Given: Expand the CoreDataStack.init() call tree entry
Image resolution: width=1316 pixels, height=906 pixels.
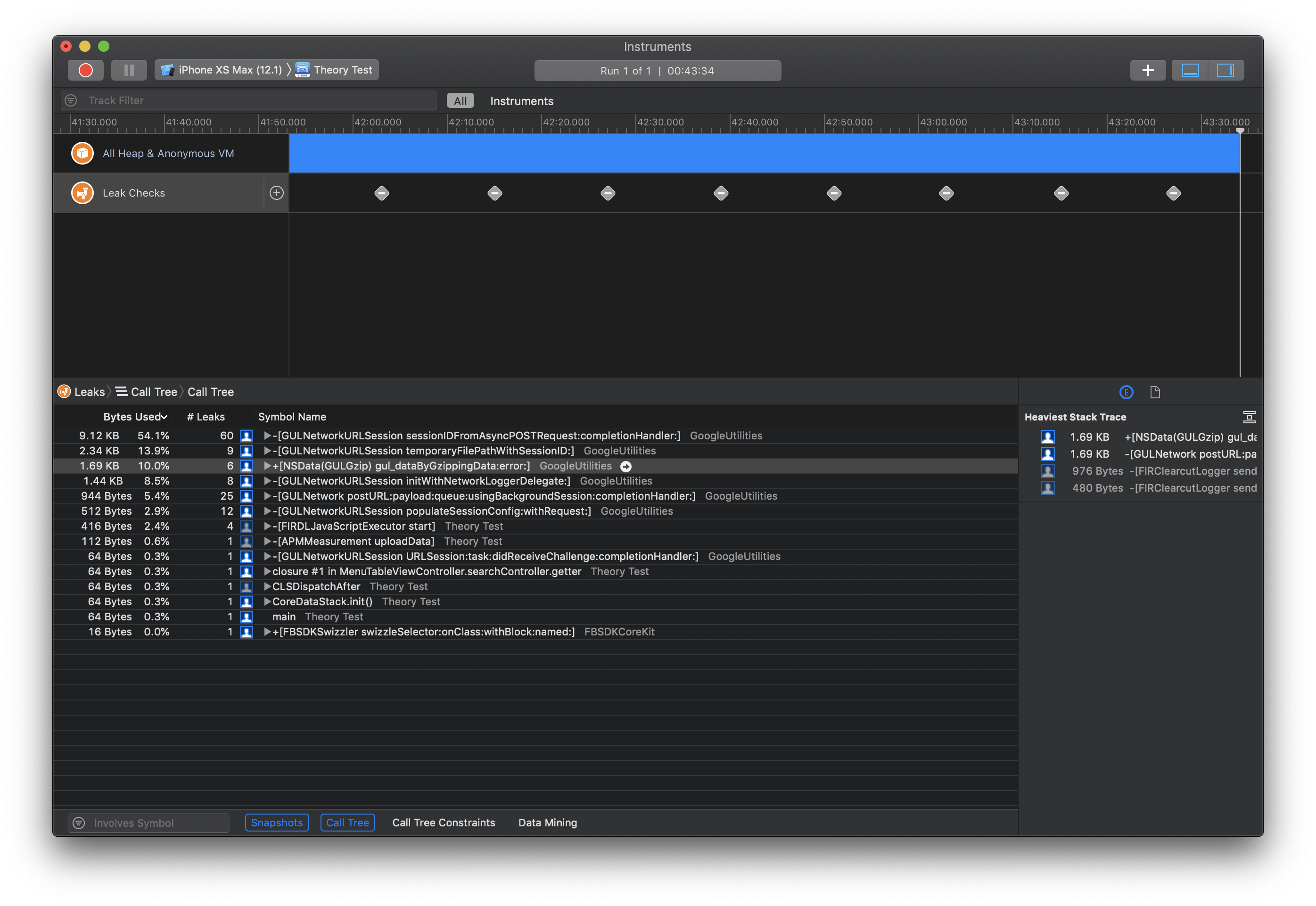Looking at the screenshot, I should point(268,601).
